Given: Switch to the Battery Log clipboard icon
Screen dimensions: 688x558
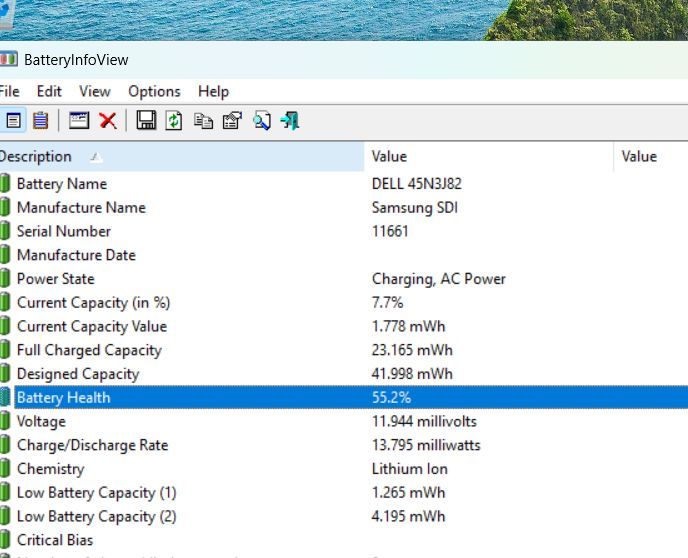Looking at the screenshot, I should (40, 121).
